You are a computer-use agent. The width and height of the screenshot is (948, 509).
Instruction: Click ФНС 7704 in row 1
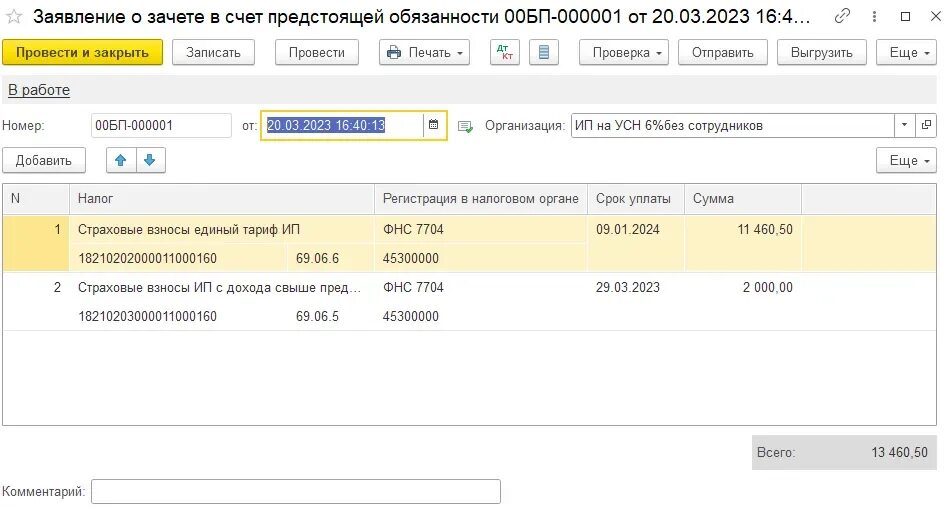(413, 230)
